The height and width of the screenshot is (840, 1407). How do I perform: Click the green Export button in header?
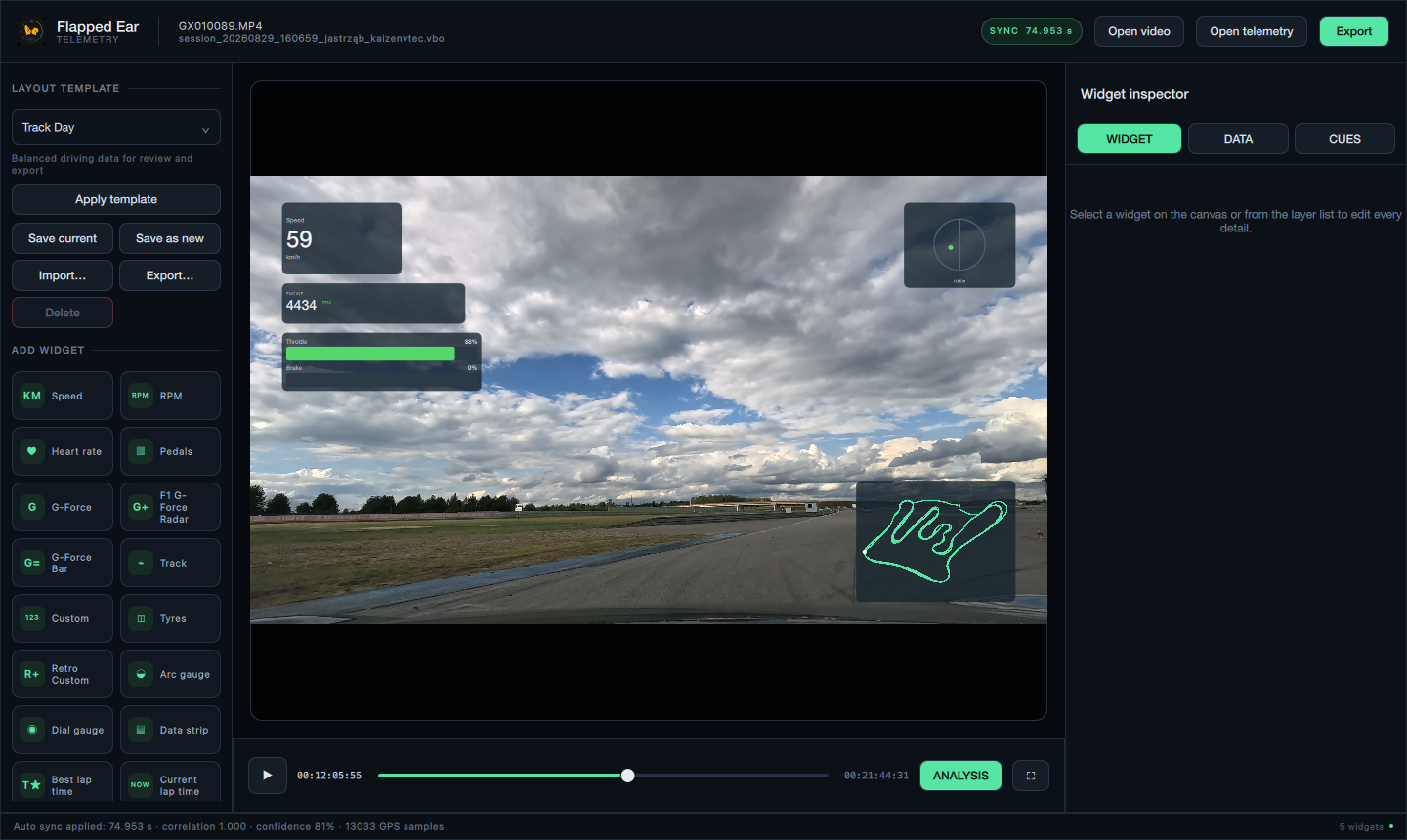coord(1354,31)
